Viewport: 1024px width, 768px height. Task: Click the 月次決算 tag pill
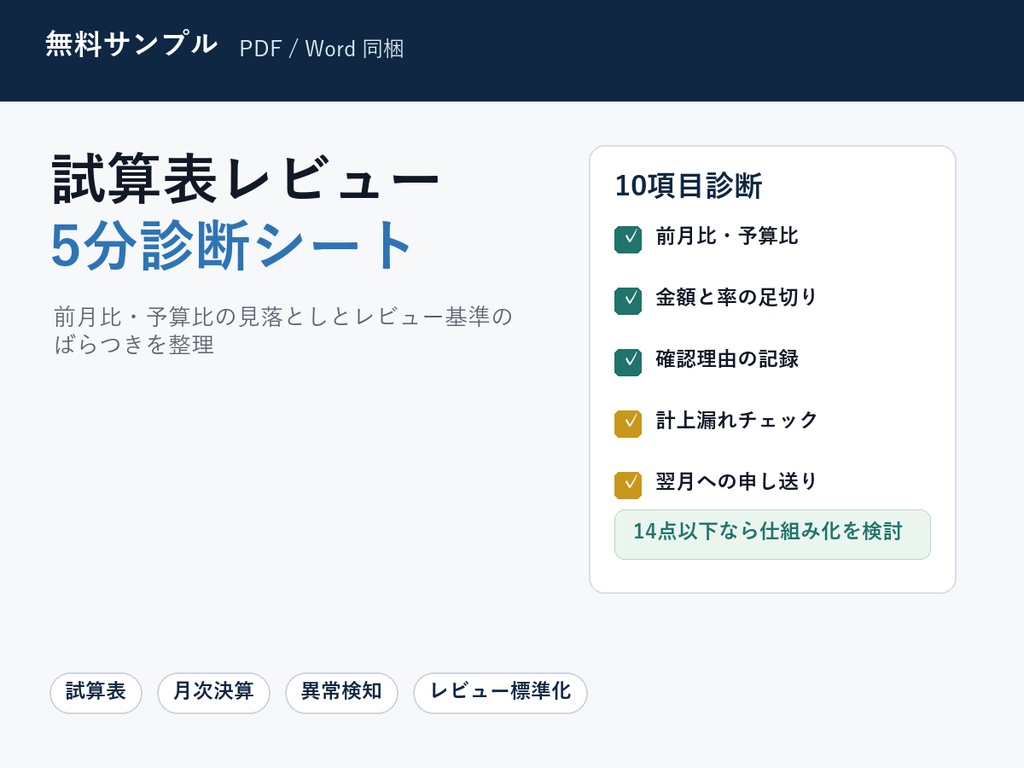(214, 693)
